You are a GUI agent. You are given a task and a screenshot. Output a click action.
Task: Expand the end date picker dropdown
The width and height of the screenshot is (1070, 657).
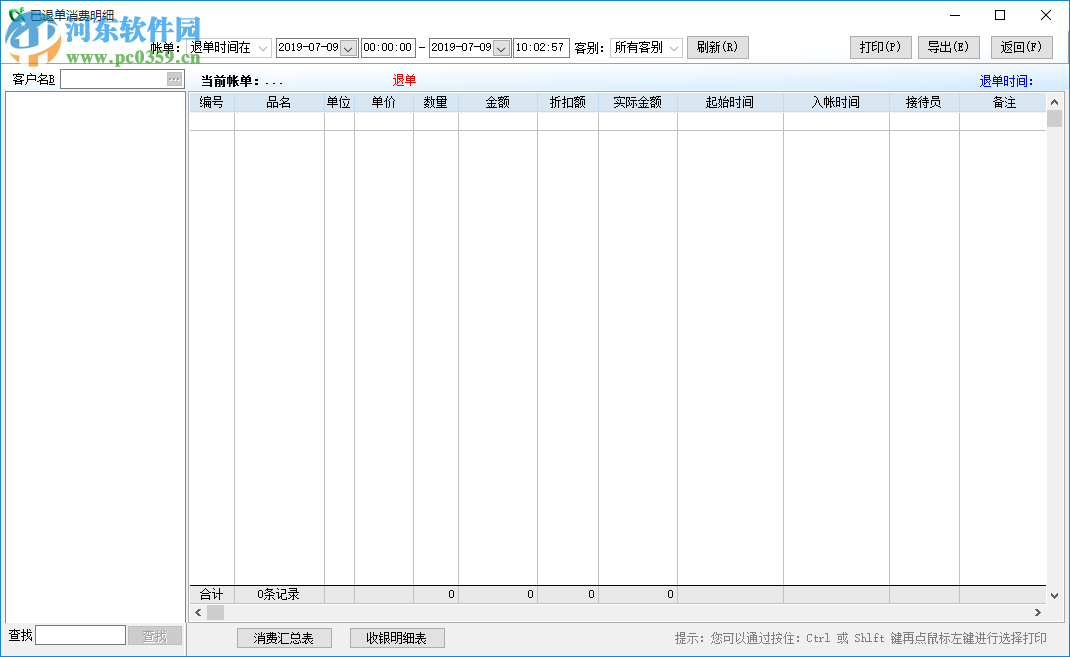[499, 47]
